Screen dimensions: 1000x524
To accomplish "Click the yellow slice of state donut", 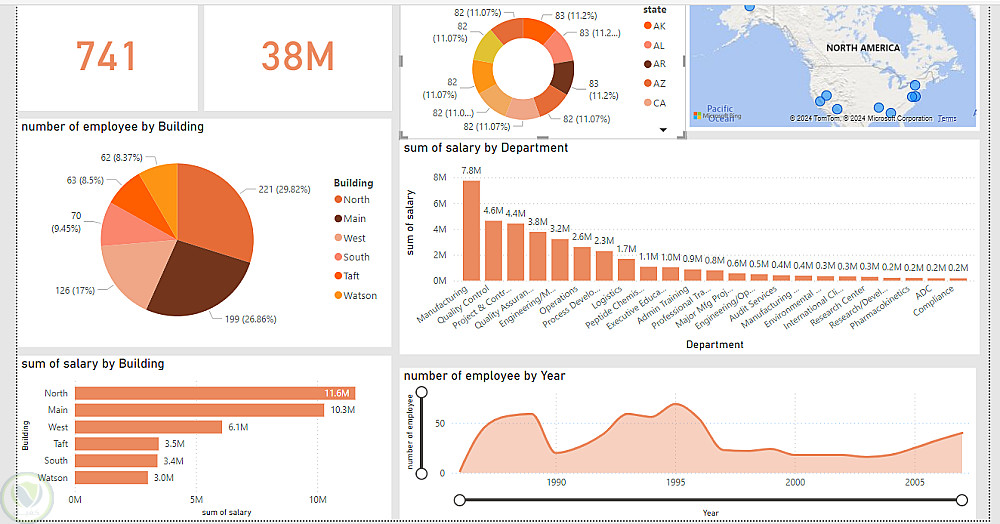I will 487,47.
